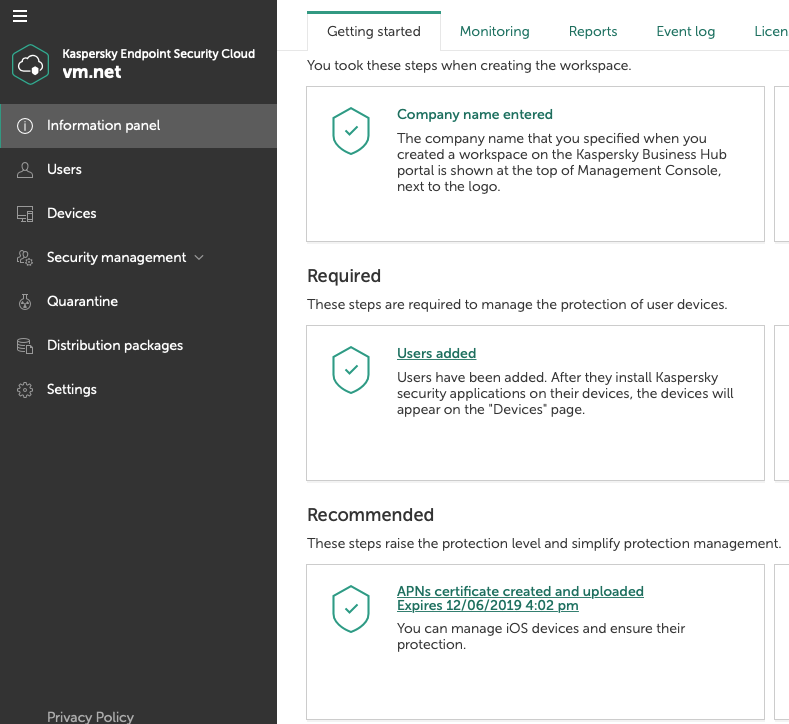Click the vm.net workspace name

tap(92, 72)
